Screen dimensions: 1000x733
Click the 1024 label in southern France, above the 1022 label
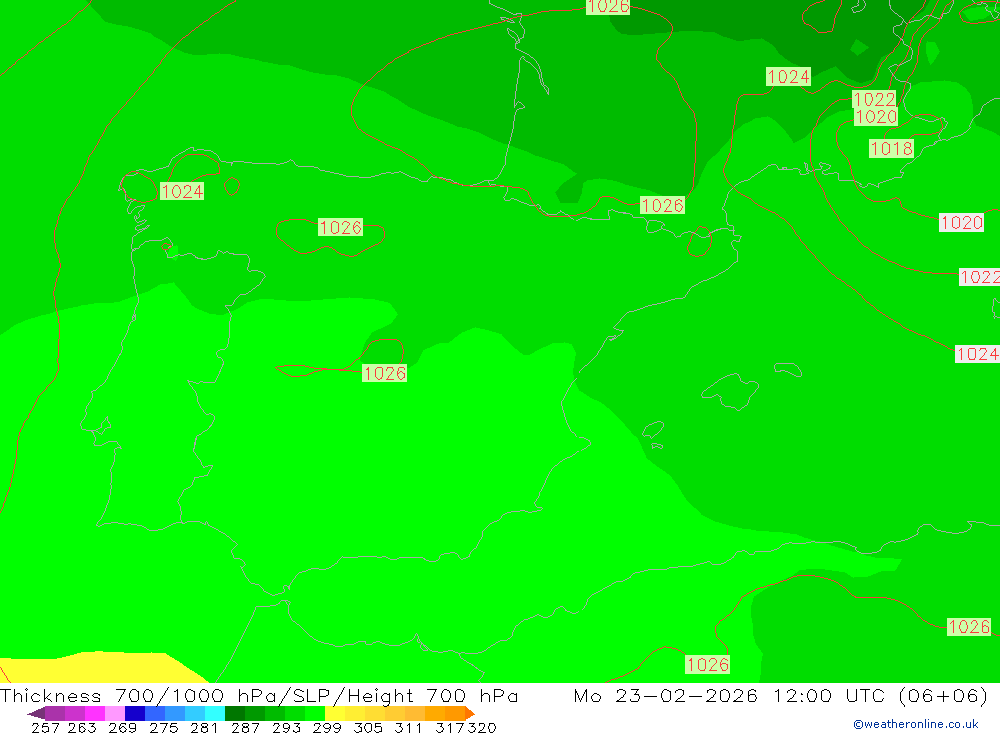788,77
